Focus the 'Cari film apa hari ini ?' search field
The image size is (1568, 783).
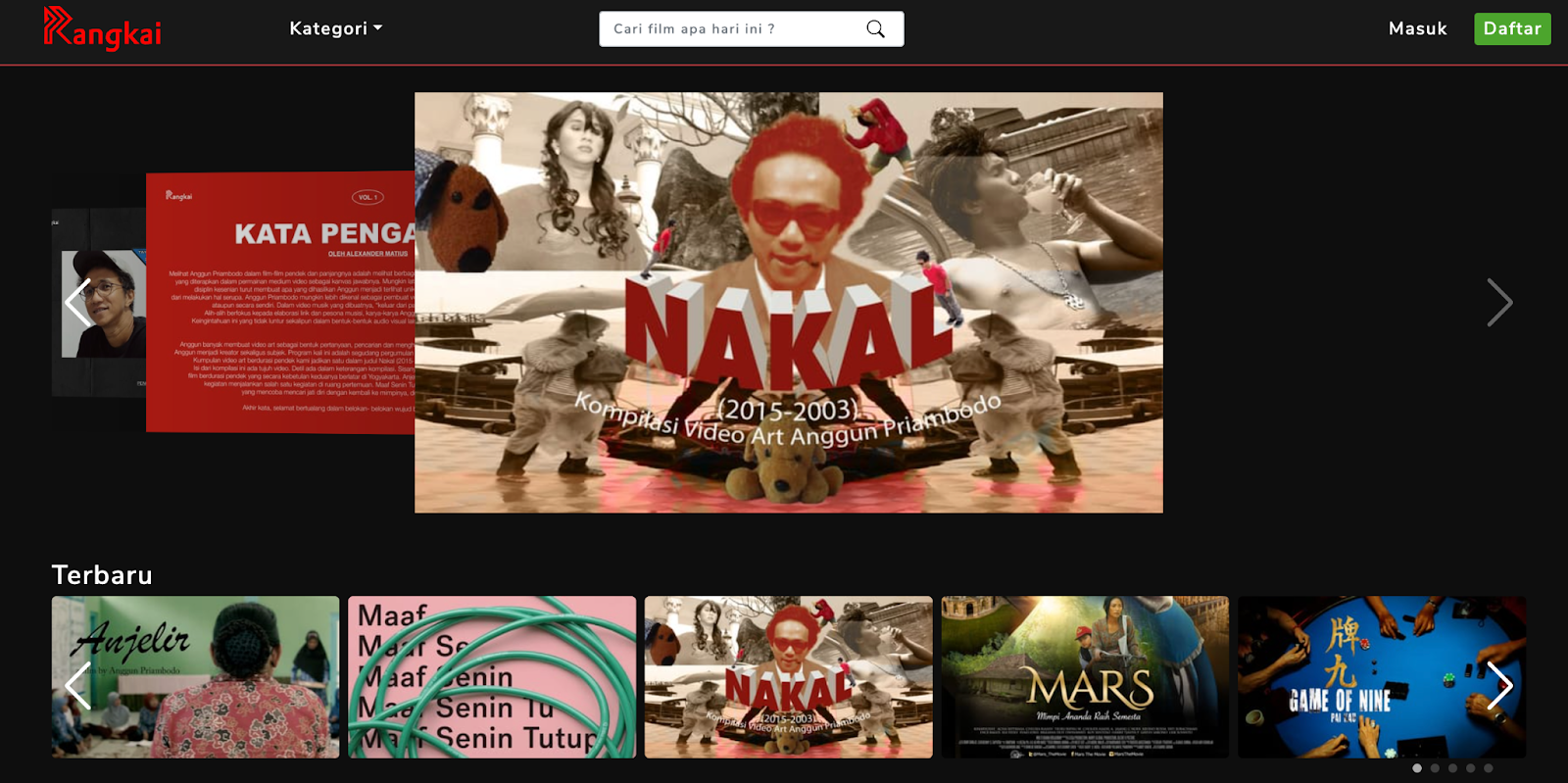[752, 28]
